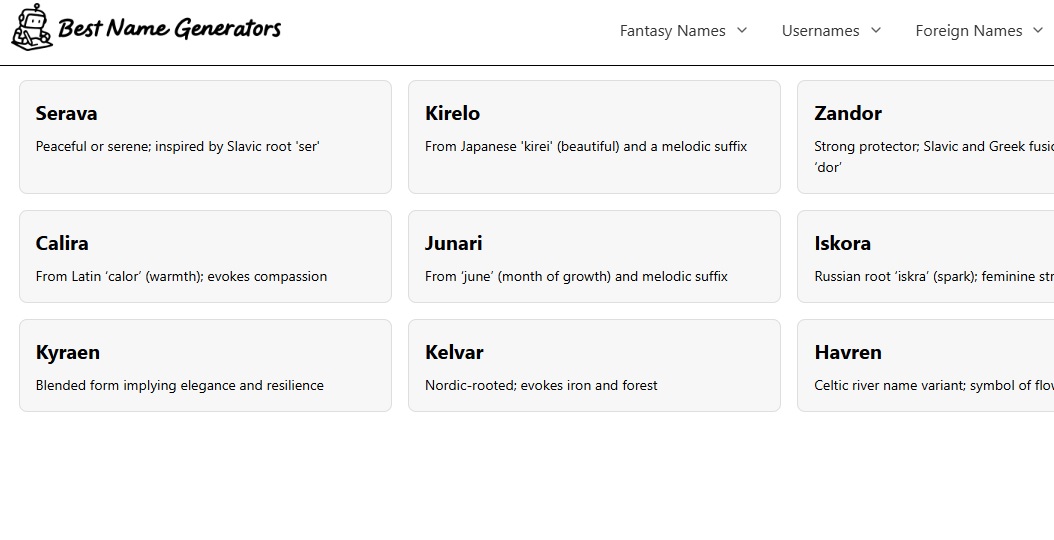Image resolution: width=1054 pixels, height=540 pixels.
Task: Expand the Usernames chevron arrow
Action: [876, 30]
